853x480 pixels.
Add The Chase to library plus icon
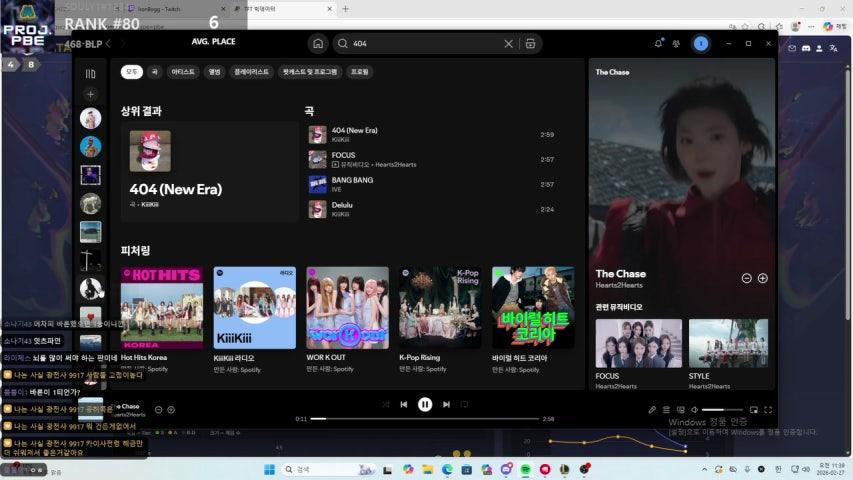[762, 278]
